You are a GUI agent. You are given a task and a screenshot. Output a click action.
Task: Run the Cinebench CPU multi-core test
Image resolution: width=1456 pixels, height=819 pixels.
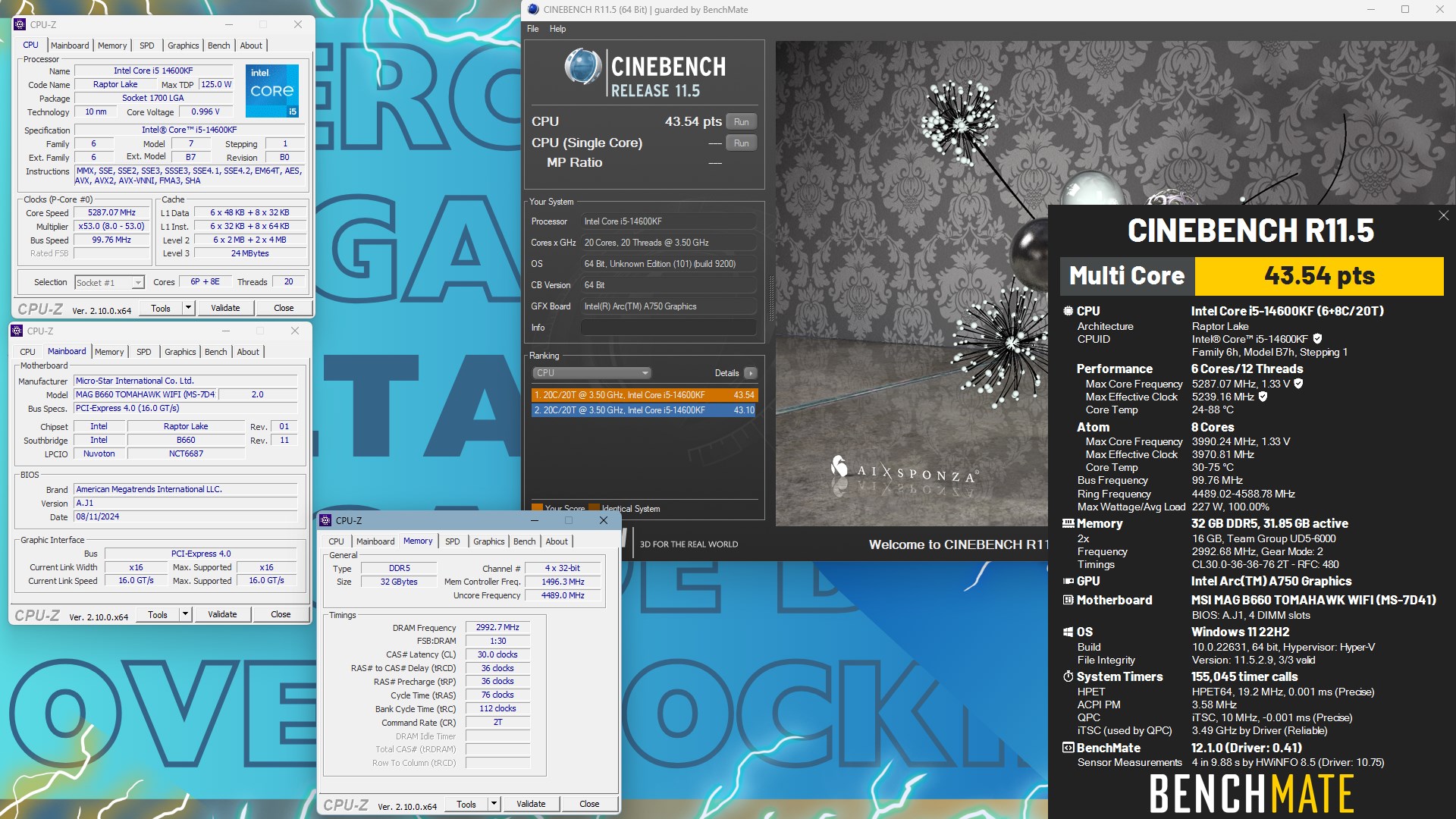click(741, 122)
